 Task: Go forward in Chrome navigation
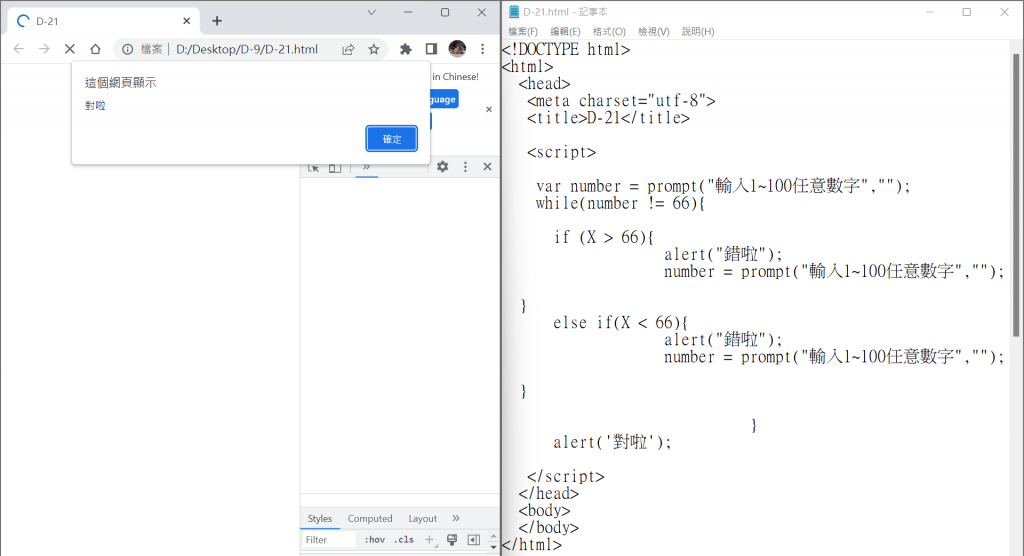(44, 49)
